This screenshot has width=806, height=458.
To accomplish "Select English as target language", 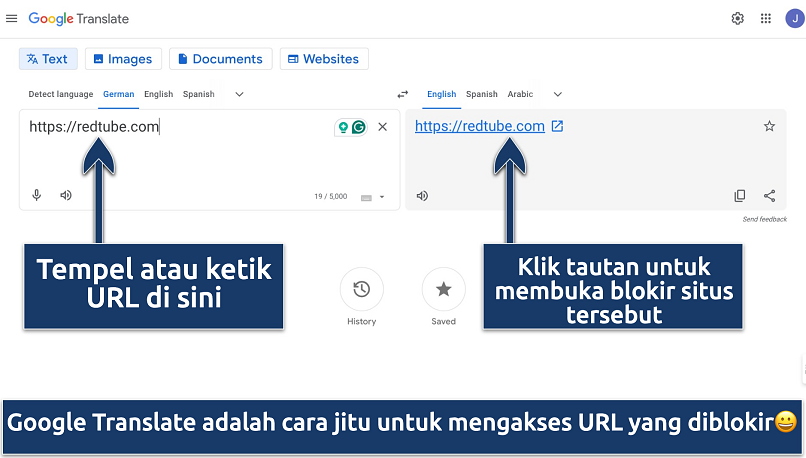I will coord(442,94).
